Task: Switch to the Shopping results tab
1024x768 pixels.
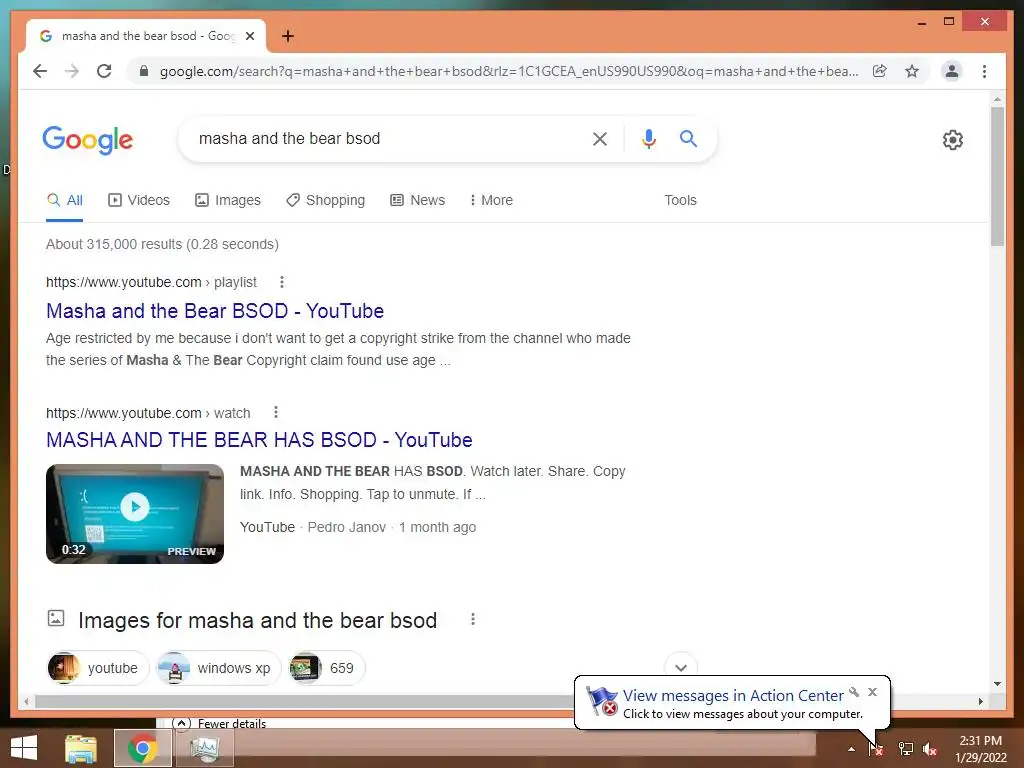Action: (x=325, y=200)
